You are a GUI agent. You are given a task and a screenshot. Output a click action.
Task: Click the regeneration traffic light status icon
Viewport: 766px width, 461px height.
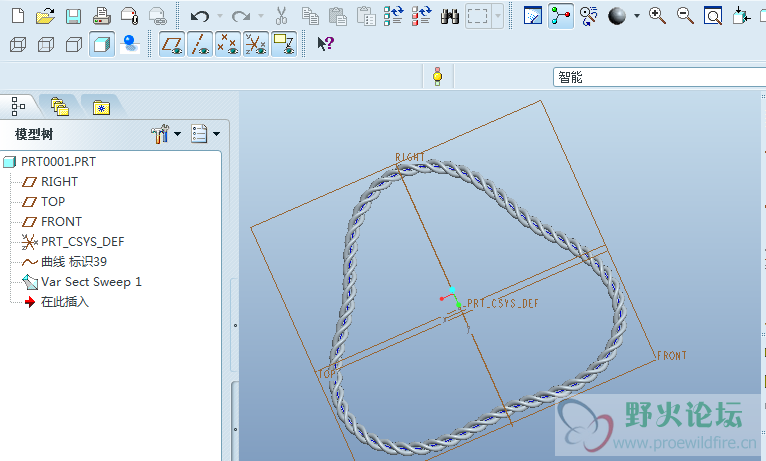(438, 77)
